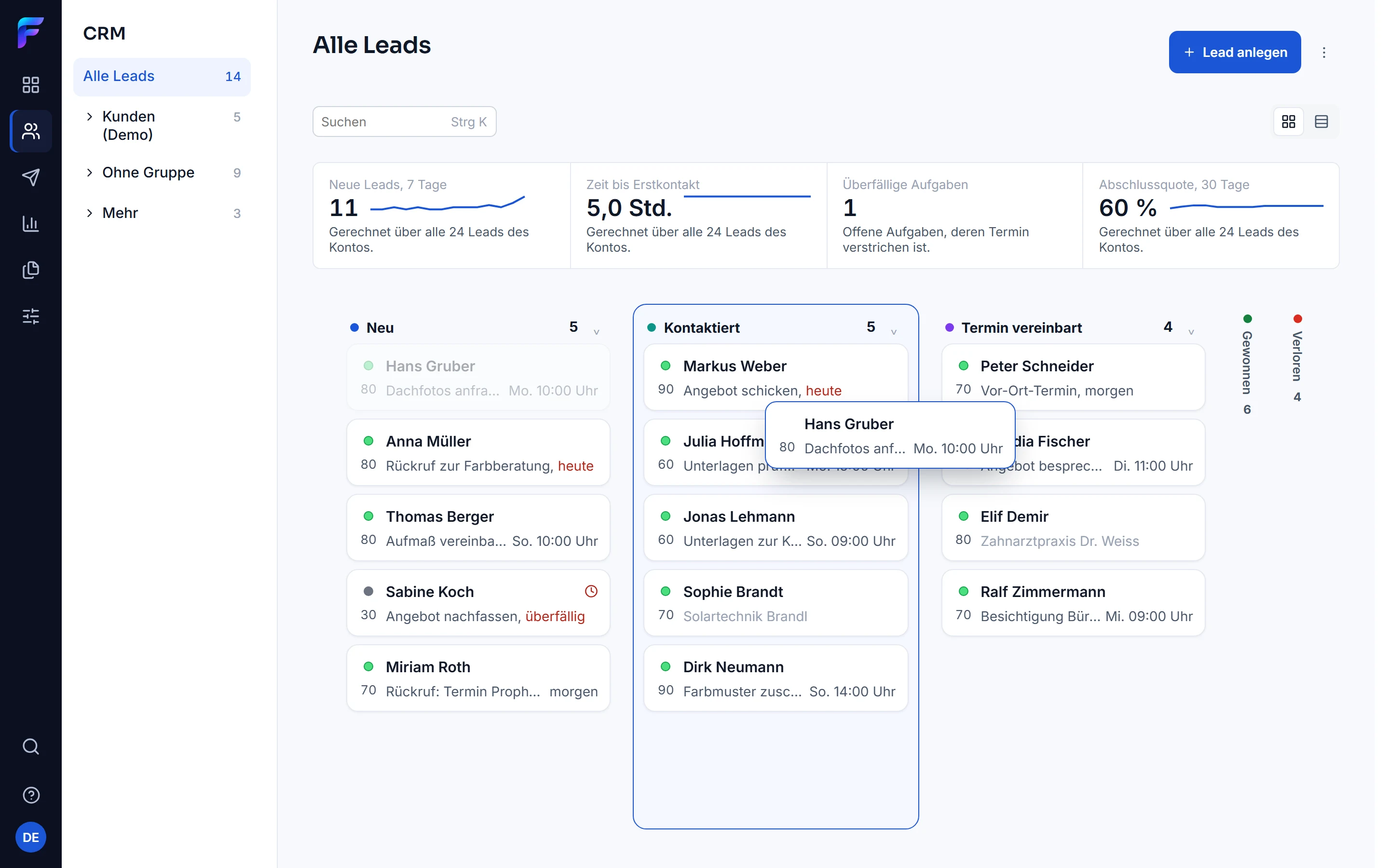Open the sliders settings icon in sidebar

(x=30, y=316)
